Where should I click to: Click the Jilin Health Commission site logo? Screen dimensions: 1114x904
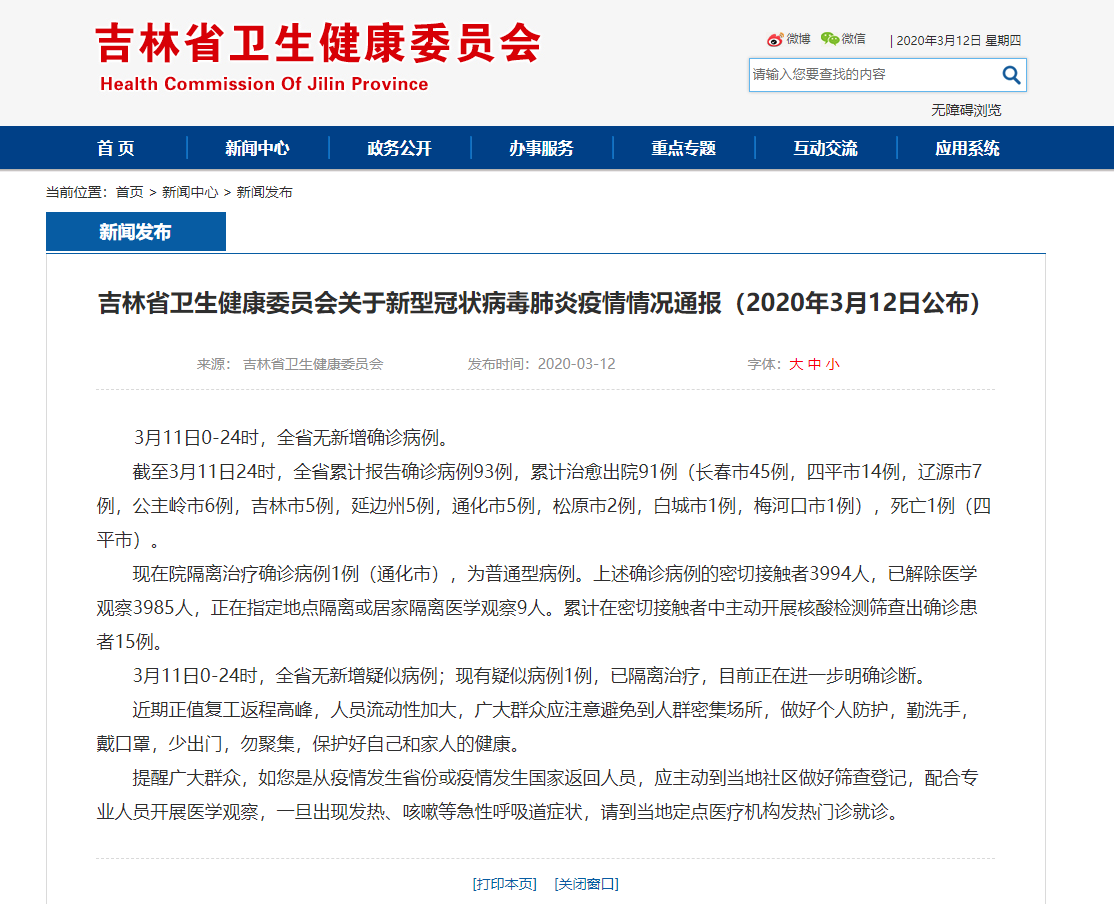(318, 57)
